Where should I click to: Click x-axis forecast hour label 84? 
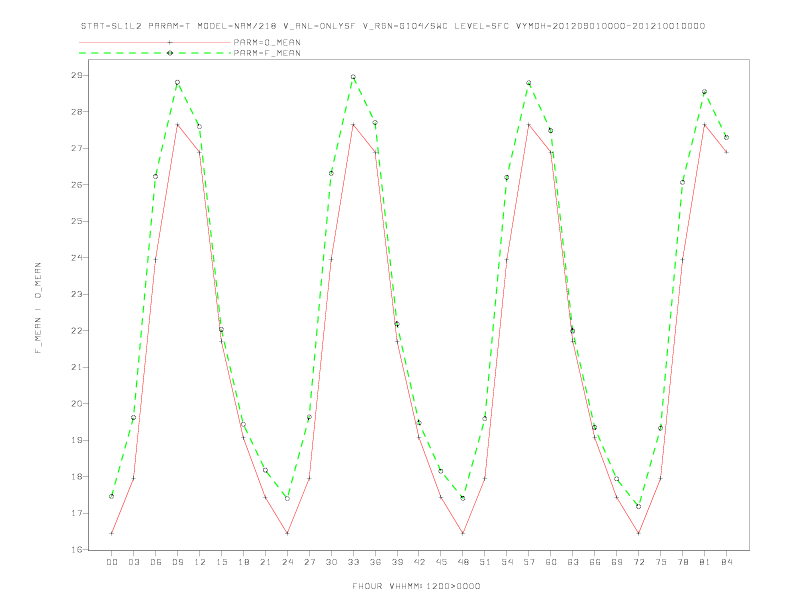tap(727, 562)
